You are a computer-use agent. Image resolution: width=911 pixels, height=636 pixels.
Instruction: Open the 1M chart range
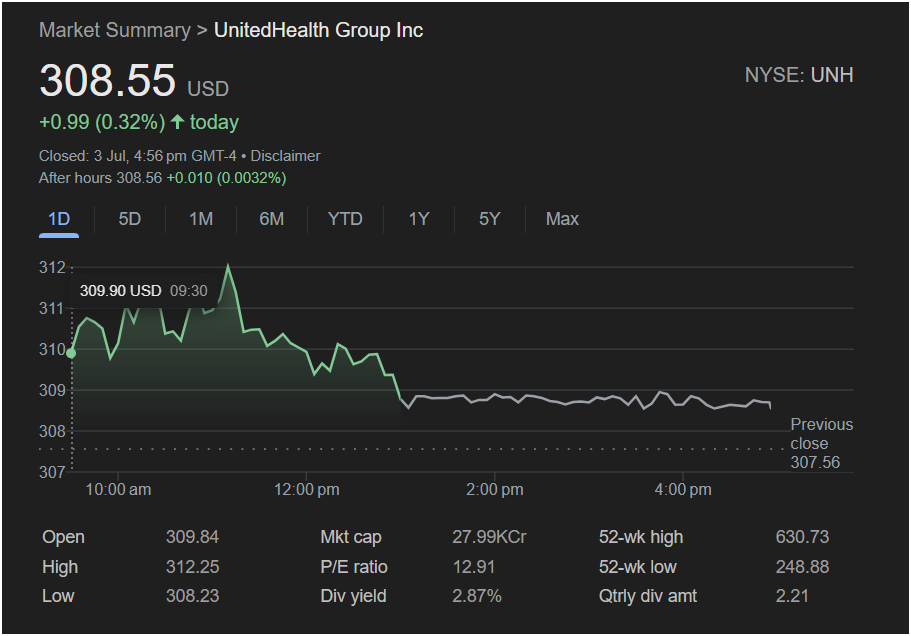click(201, 219)
